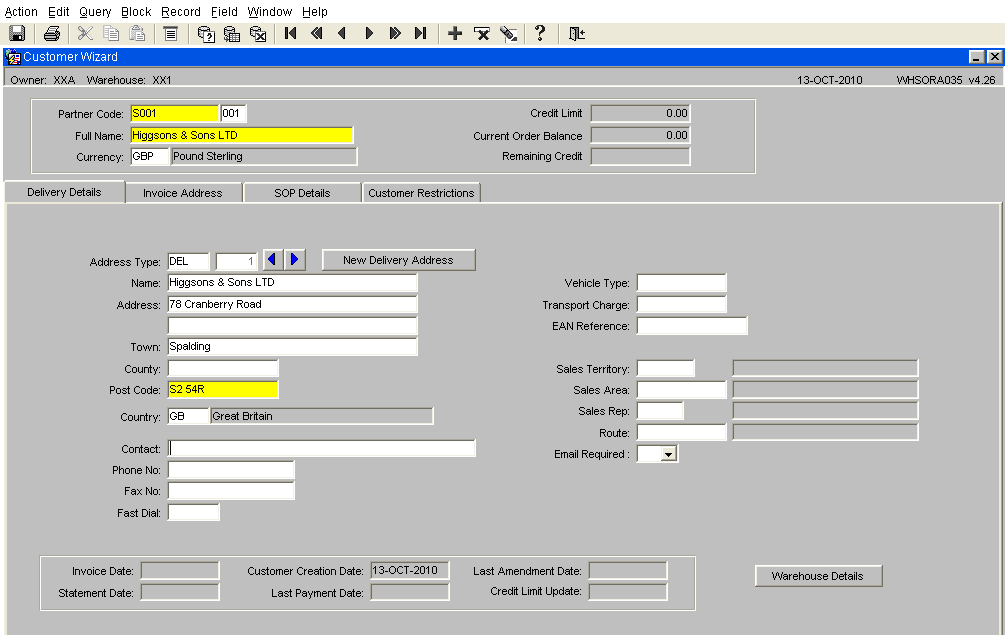Image resolution: width=1005 pixels, height=635 pixels.
Task: Click the Print icon in toolbar
Action: [x=51, y=33]
